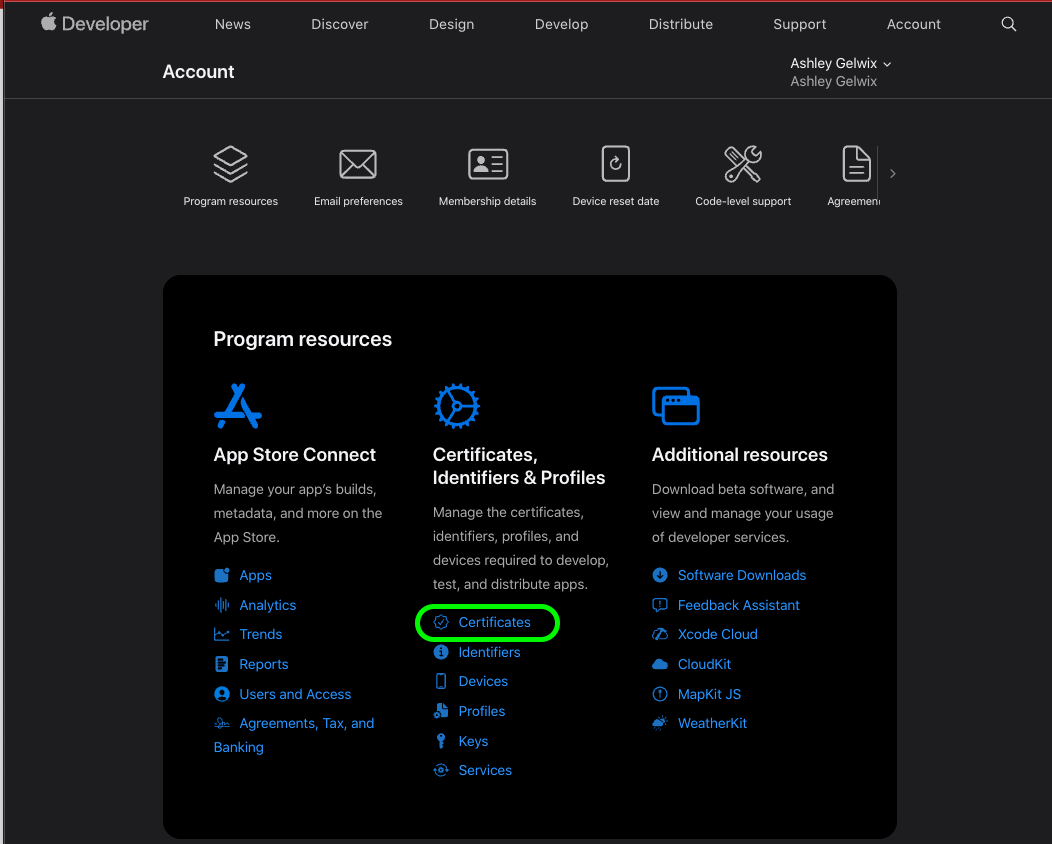
Task: Open the Account menu in the top bar
Action: click(913, 24)
